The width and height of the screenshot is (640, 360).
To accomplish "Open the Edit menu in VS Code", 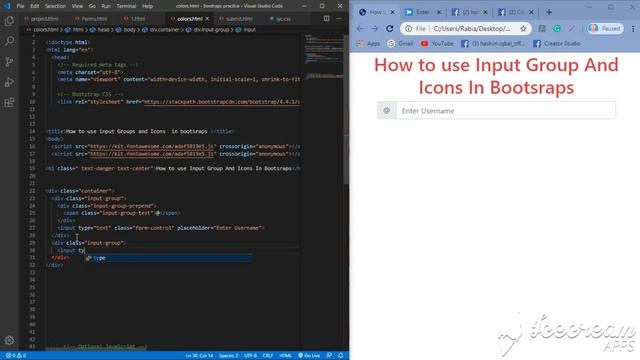I will (x=35, y=6).
